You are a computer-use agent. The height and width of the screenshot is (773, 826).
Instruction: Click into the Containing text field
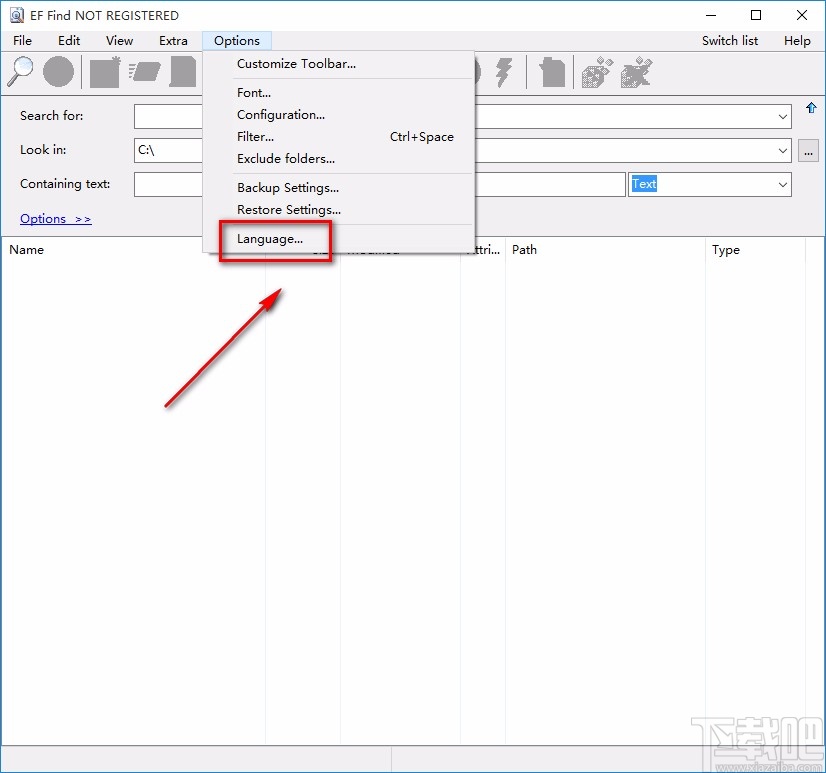point(379,184)
